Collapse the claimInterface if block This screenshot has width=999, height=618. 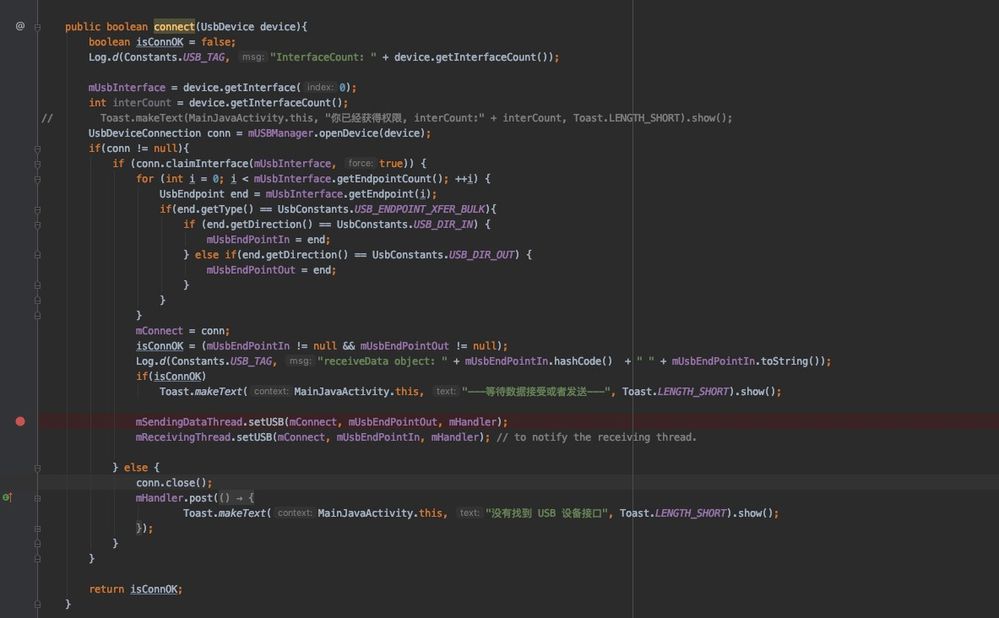click(38, 163)
